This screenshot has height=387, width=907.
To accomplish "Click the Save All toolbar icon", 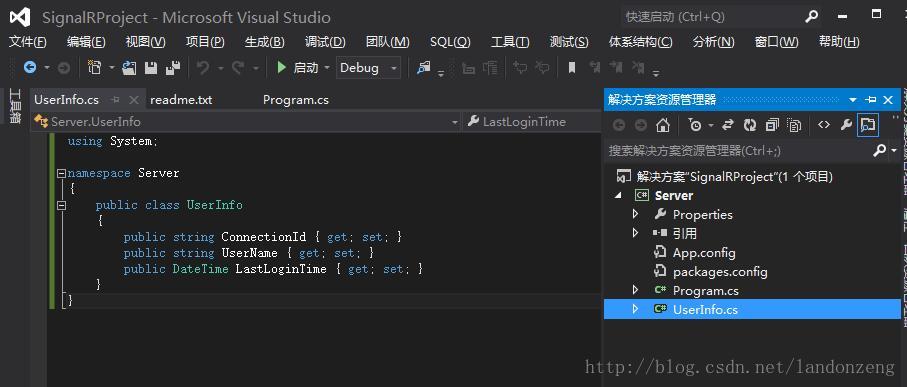I will (172, 68).
